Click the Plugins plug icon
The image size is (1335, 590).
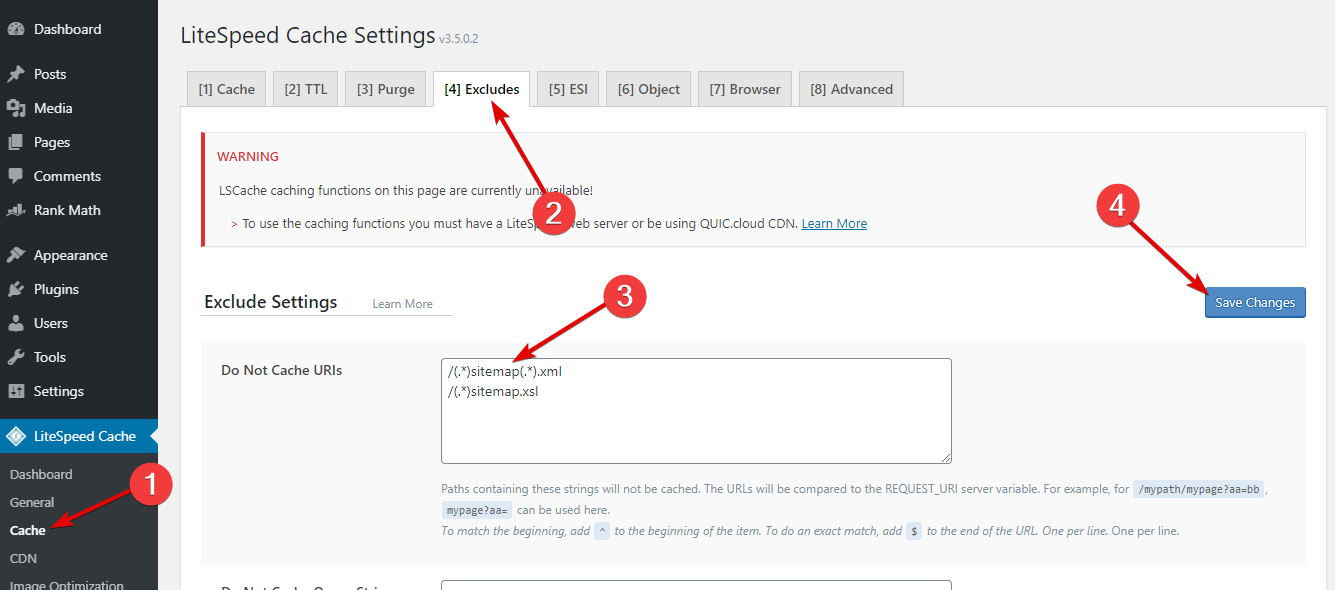pos(16,289)
